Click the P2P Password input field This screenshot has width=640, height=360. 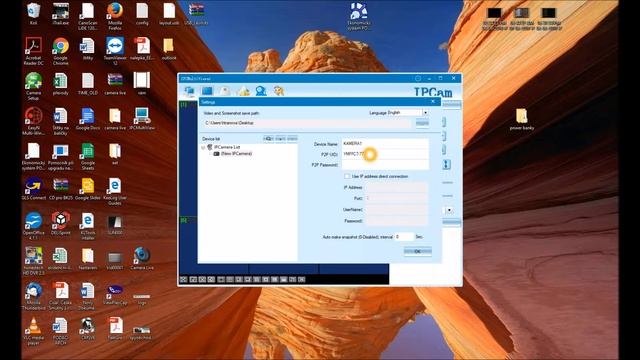385,165
